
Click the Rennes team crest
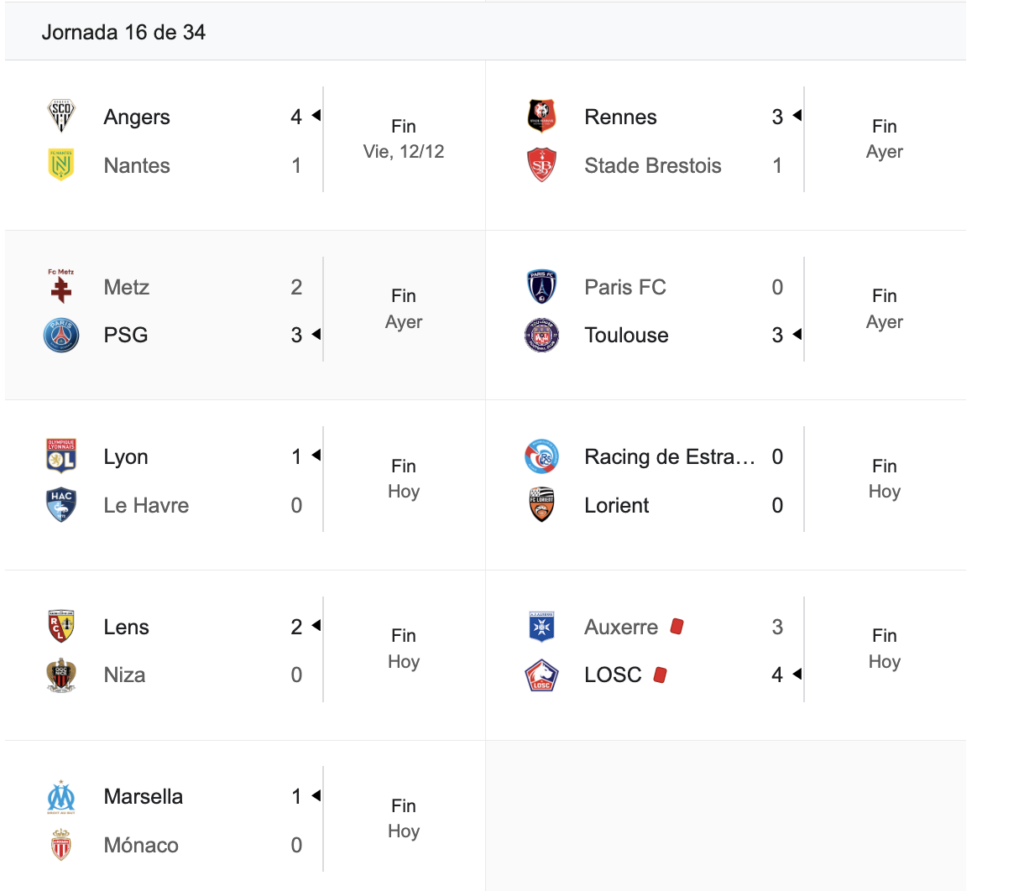coord(542,117)
